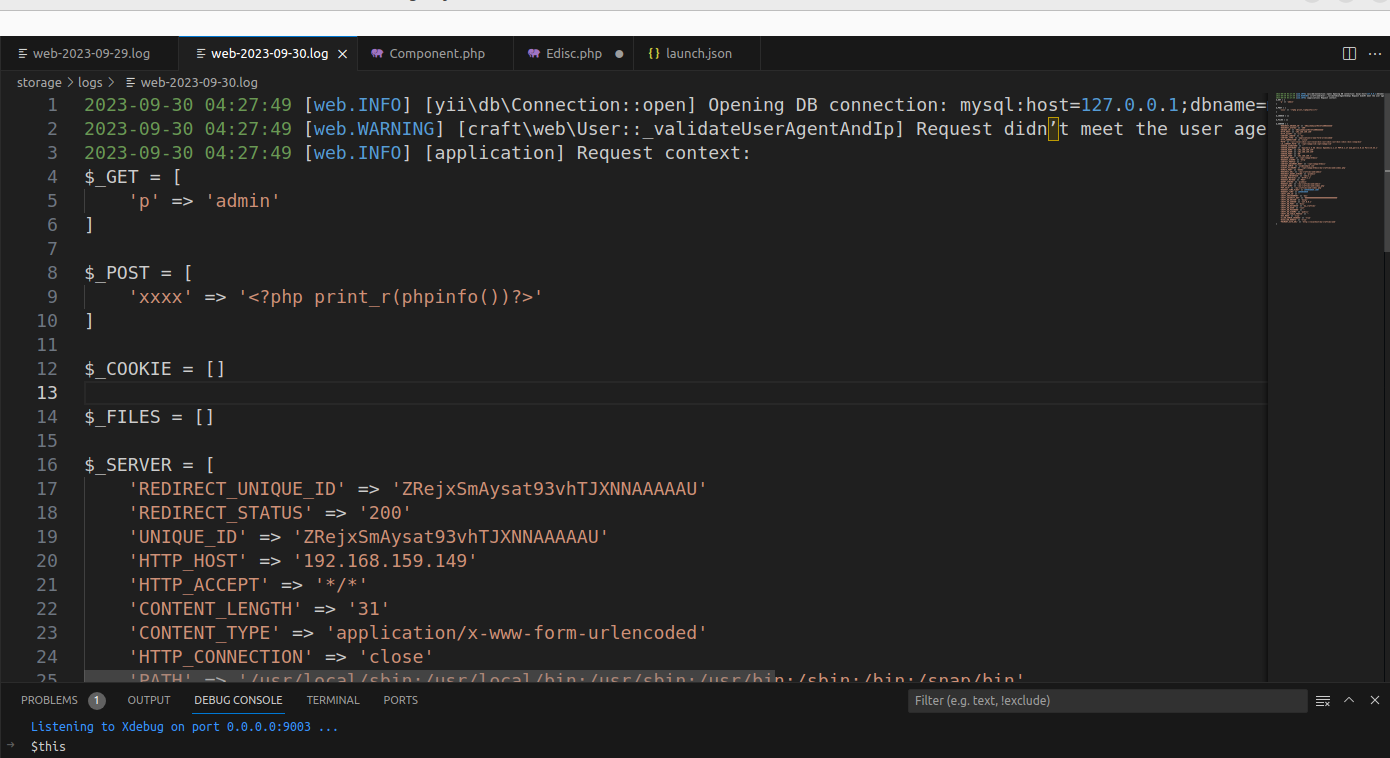The width and height of the screenshot is (1390, 758).
Task: Switch to the launch.json tab
Action: point(698,54)
